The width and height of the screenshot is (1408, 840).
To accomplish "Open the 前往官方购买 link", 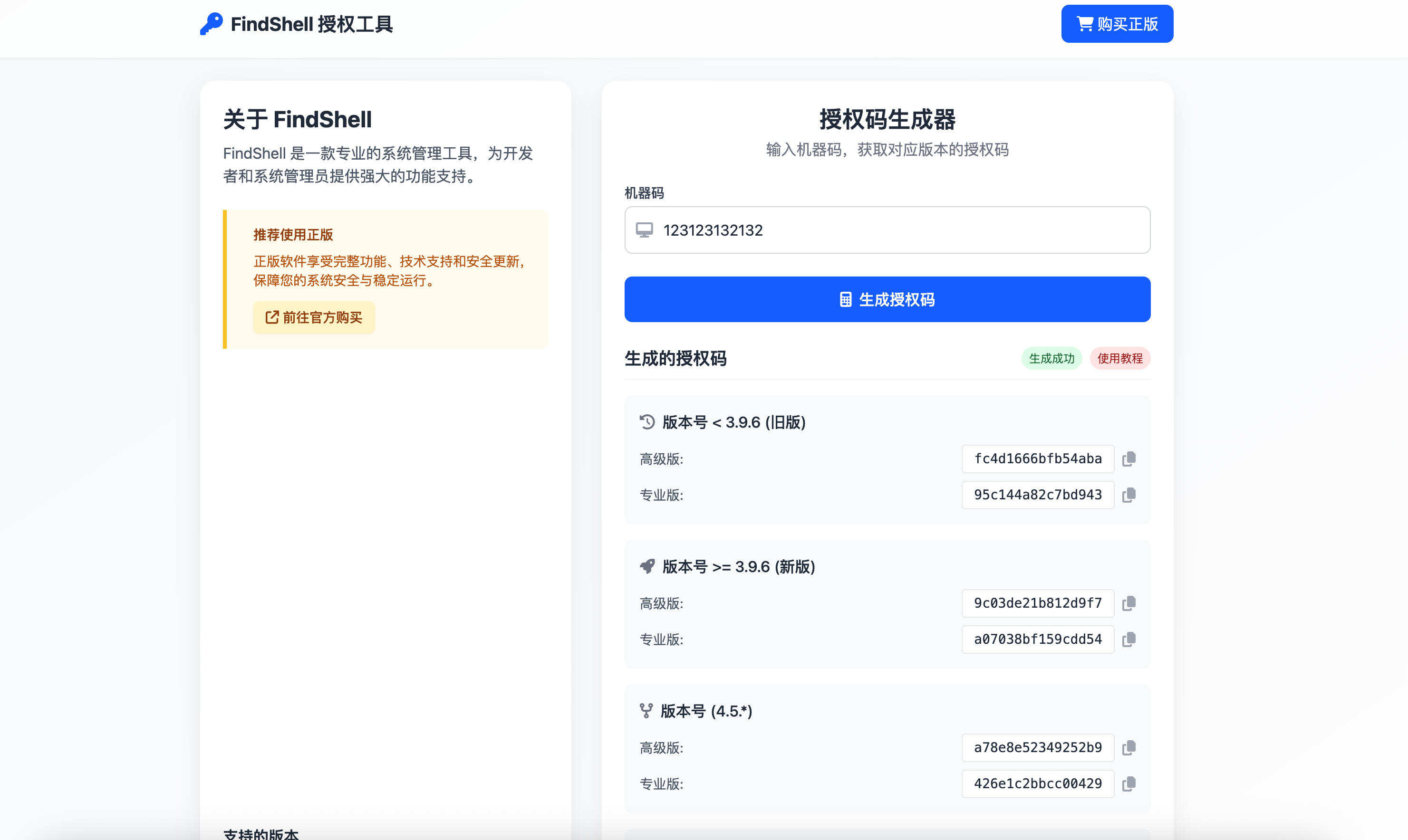I will tap(313, 317).
